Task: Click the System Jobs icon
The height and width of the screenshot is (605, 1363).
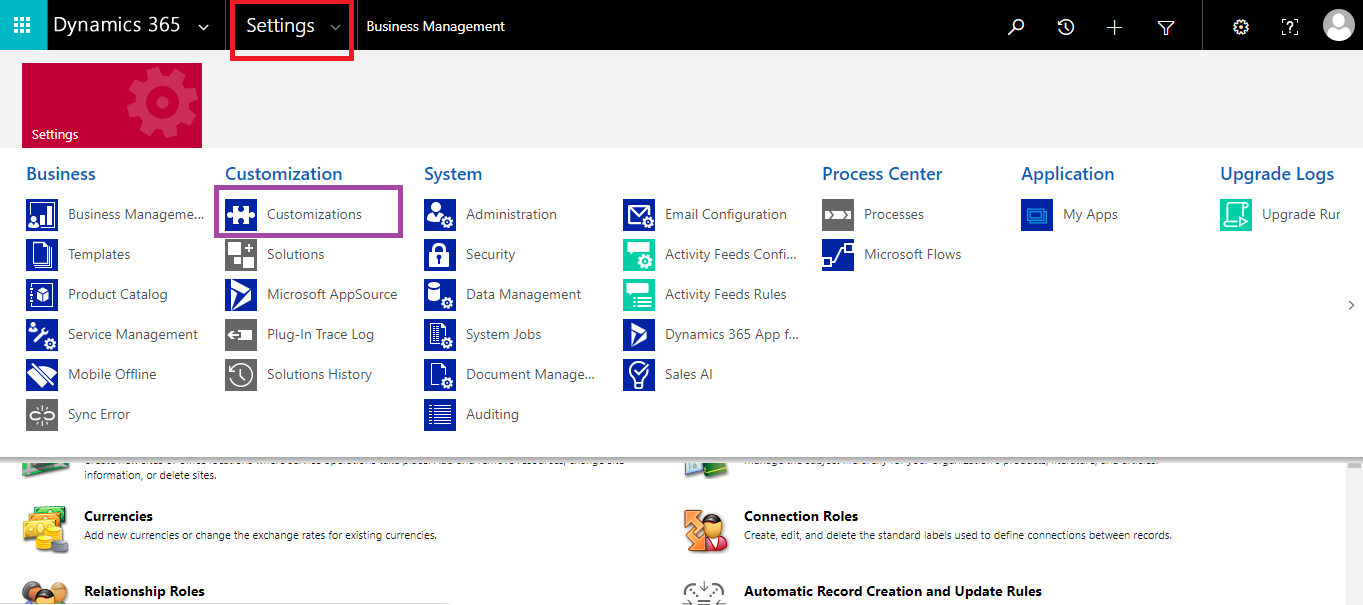Action: point(440,335)
